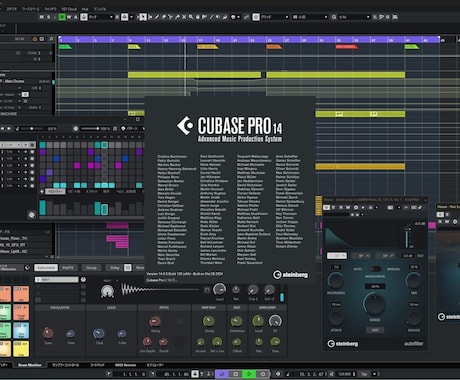Open the automation mode dropdown in toolbar
Screen dimensions: 460x380
tap(101, 17)
